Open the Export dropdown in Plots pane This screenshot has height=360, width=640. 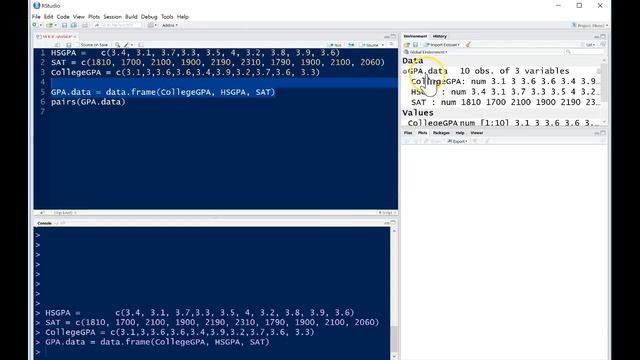(457, 141)
